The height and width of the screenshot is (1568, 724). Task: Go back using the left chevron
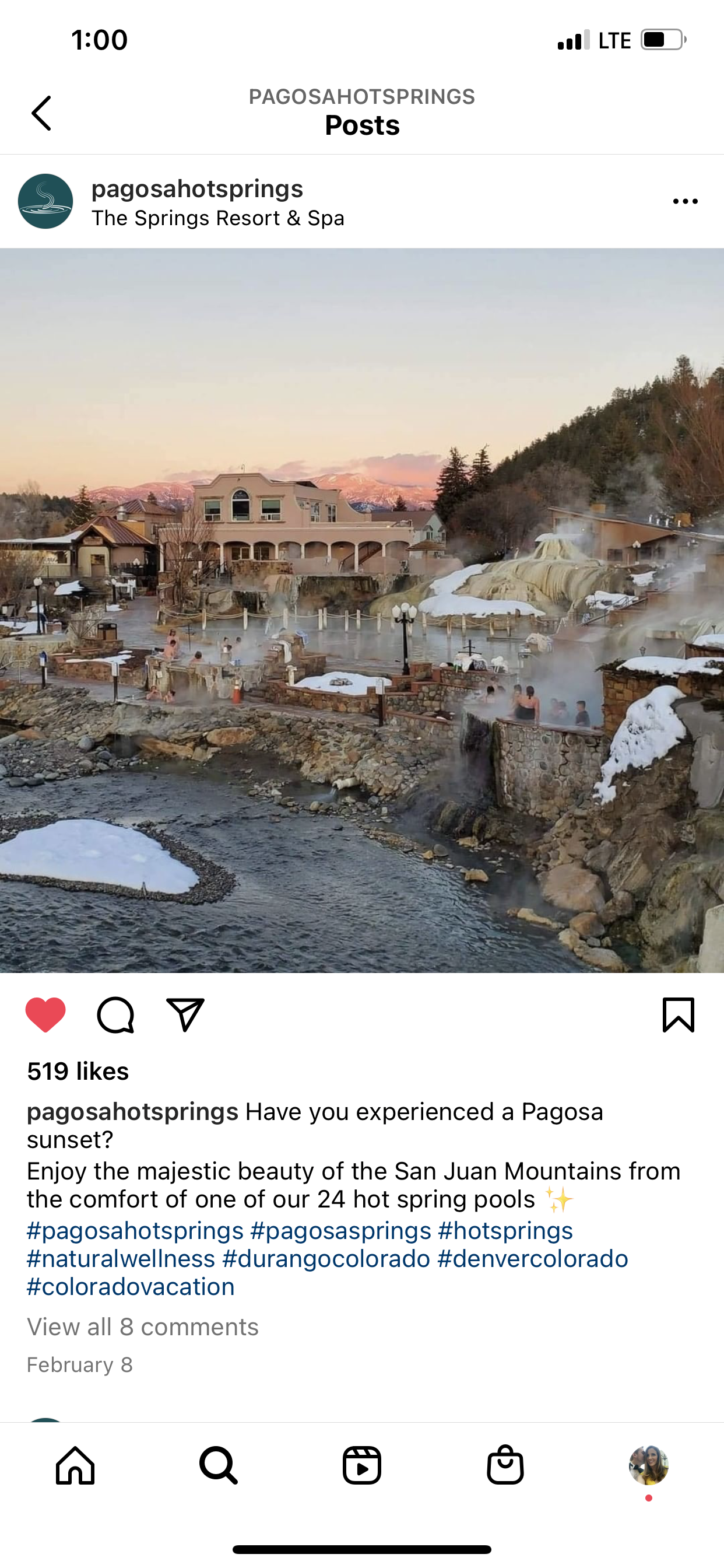point(41,113)
